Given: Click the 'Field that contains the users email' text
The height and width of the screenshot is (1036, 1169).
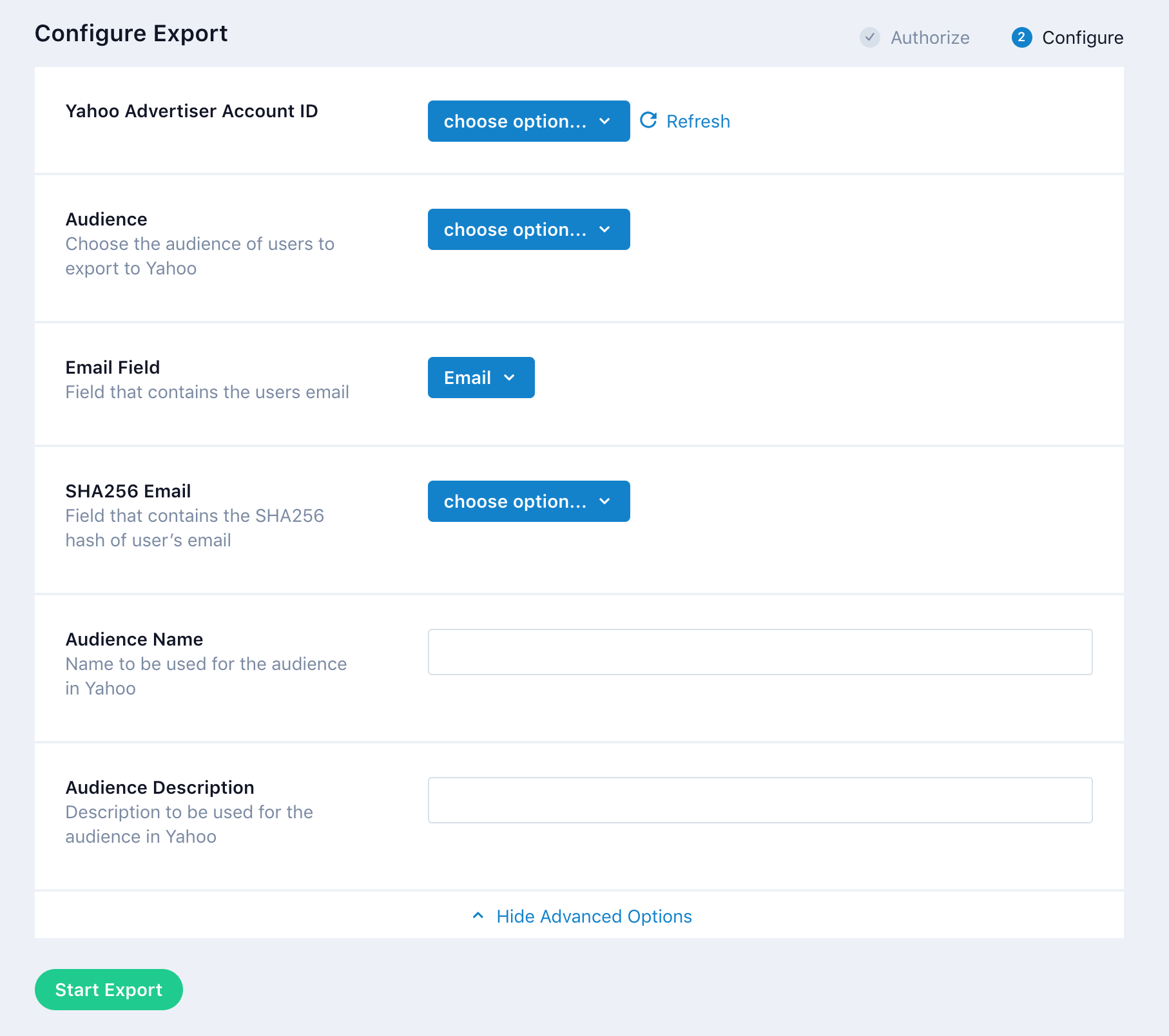Looking at the screenshot, I should point(207,392).
